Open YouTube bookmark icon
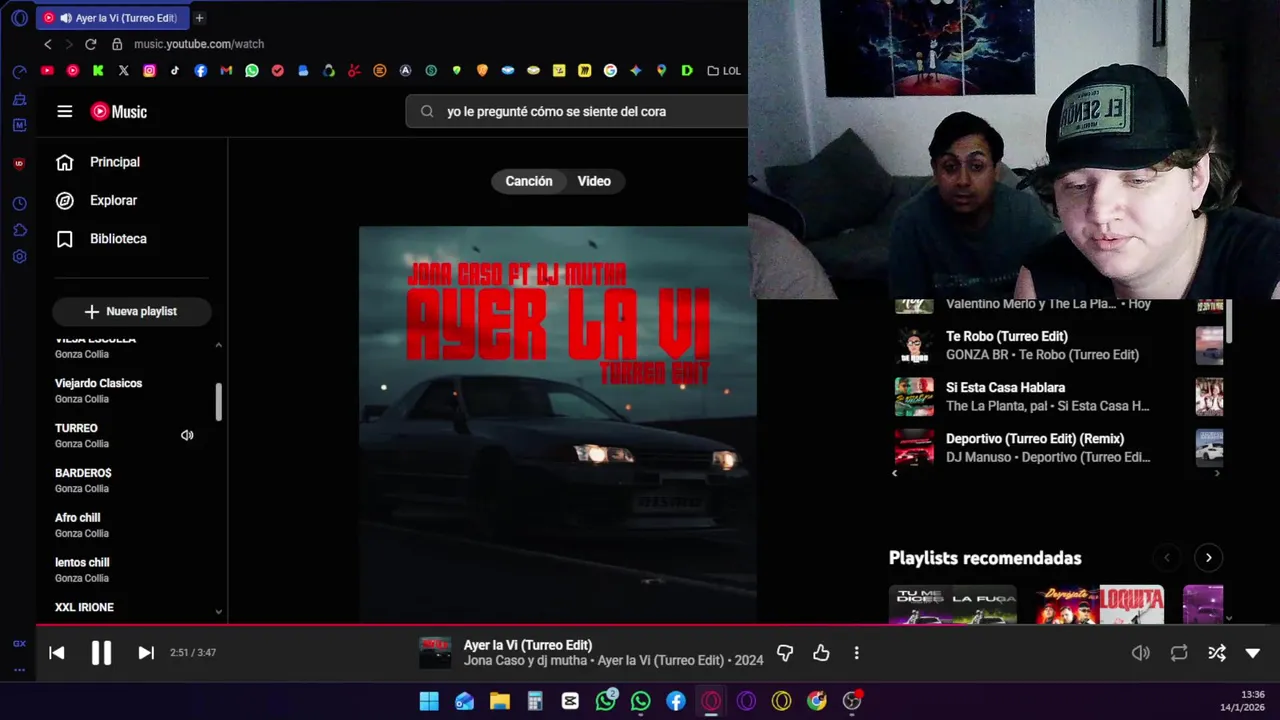The image size is (1280, 720). (47, 71)
